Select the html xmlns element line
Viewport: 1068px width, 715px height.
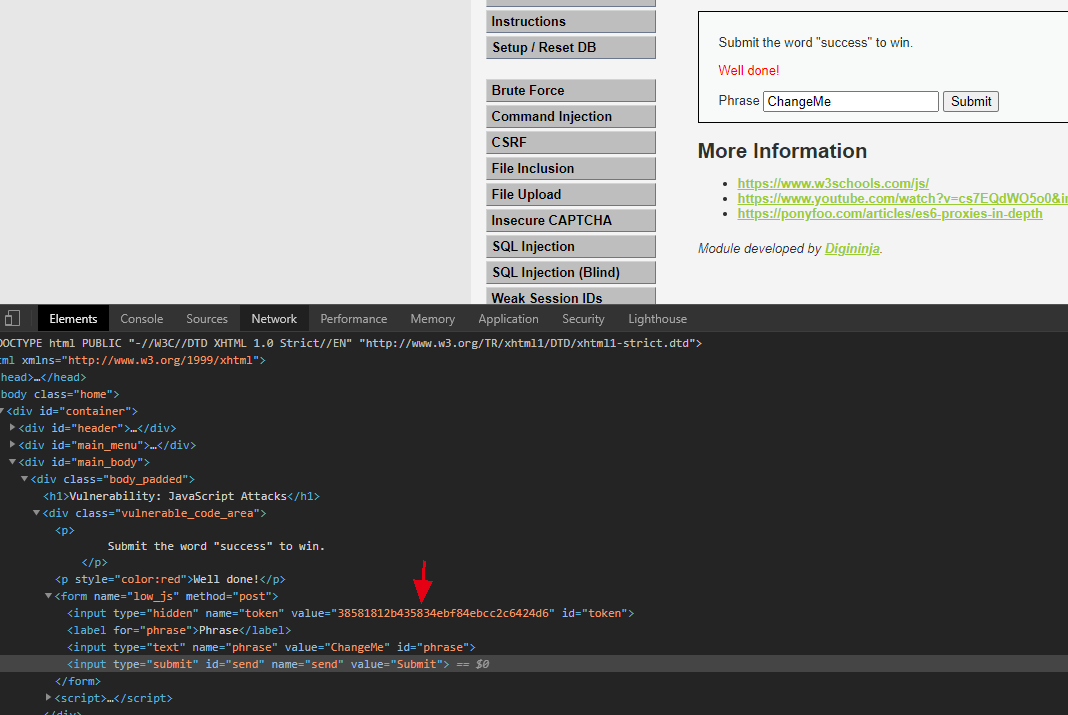(133, 360)
